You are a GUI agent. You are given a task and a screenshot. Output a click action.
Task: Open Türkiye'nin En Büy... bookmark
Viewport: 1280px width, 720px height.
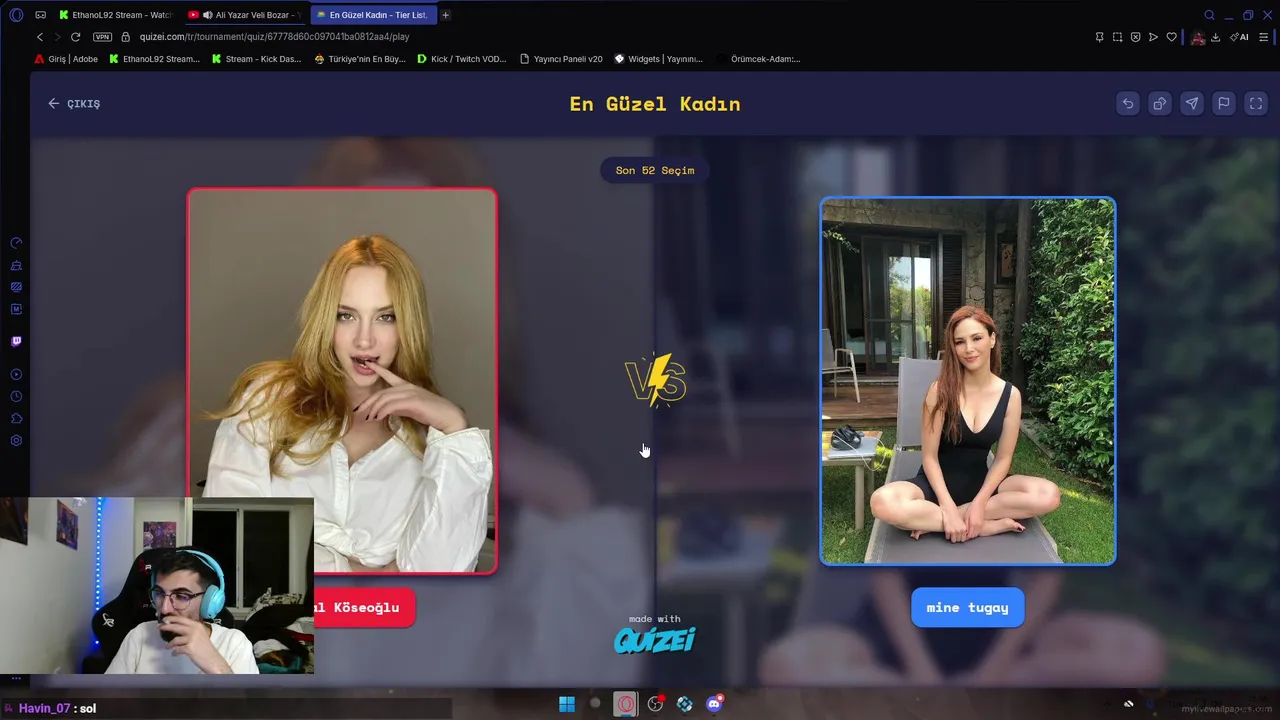tap(360, 59)
